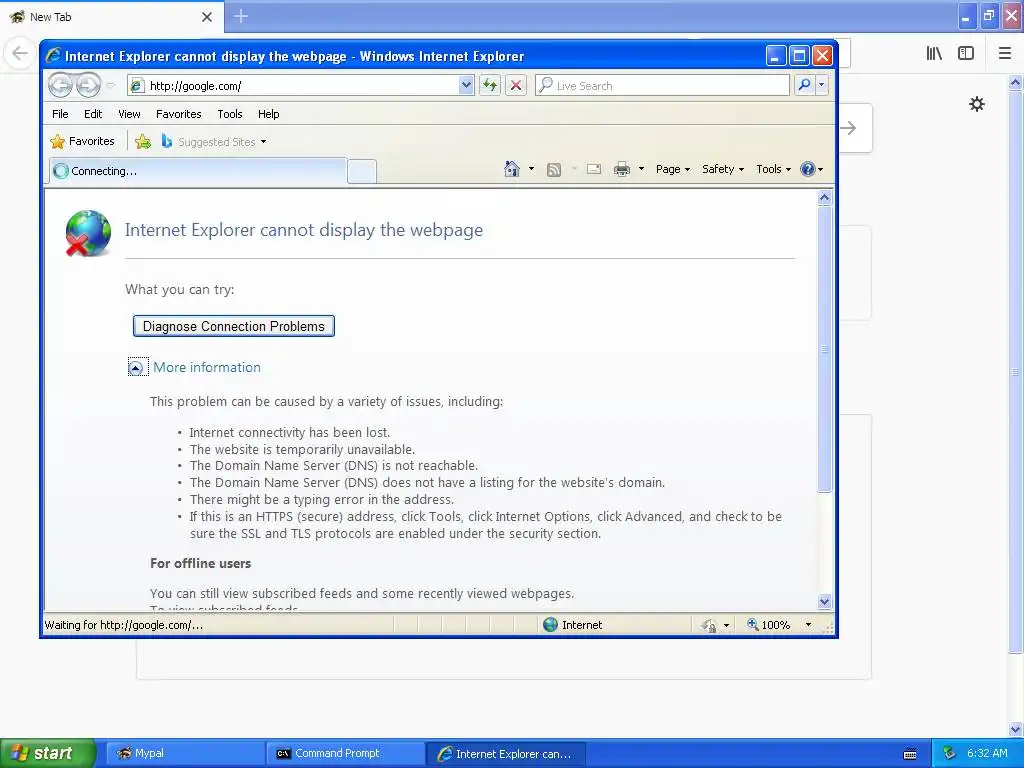Click the Print icon in command bar
1024x768 pixels.
(622, 170)
